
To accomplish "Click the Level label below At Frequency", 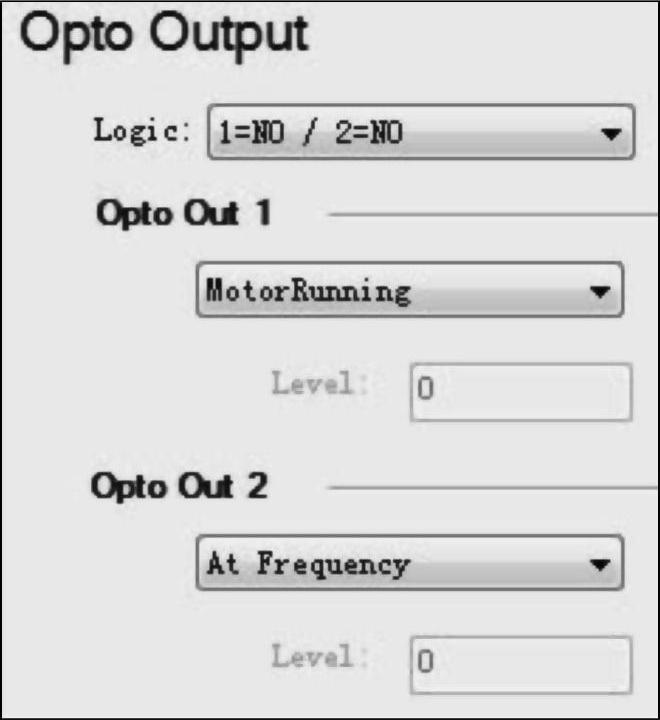I will click(312, 657).
